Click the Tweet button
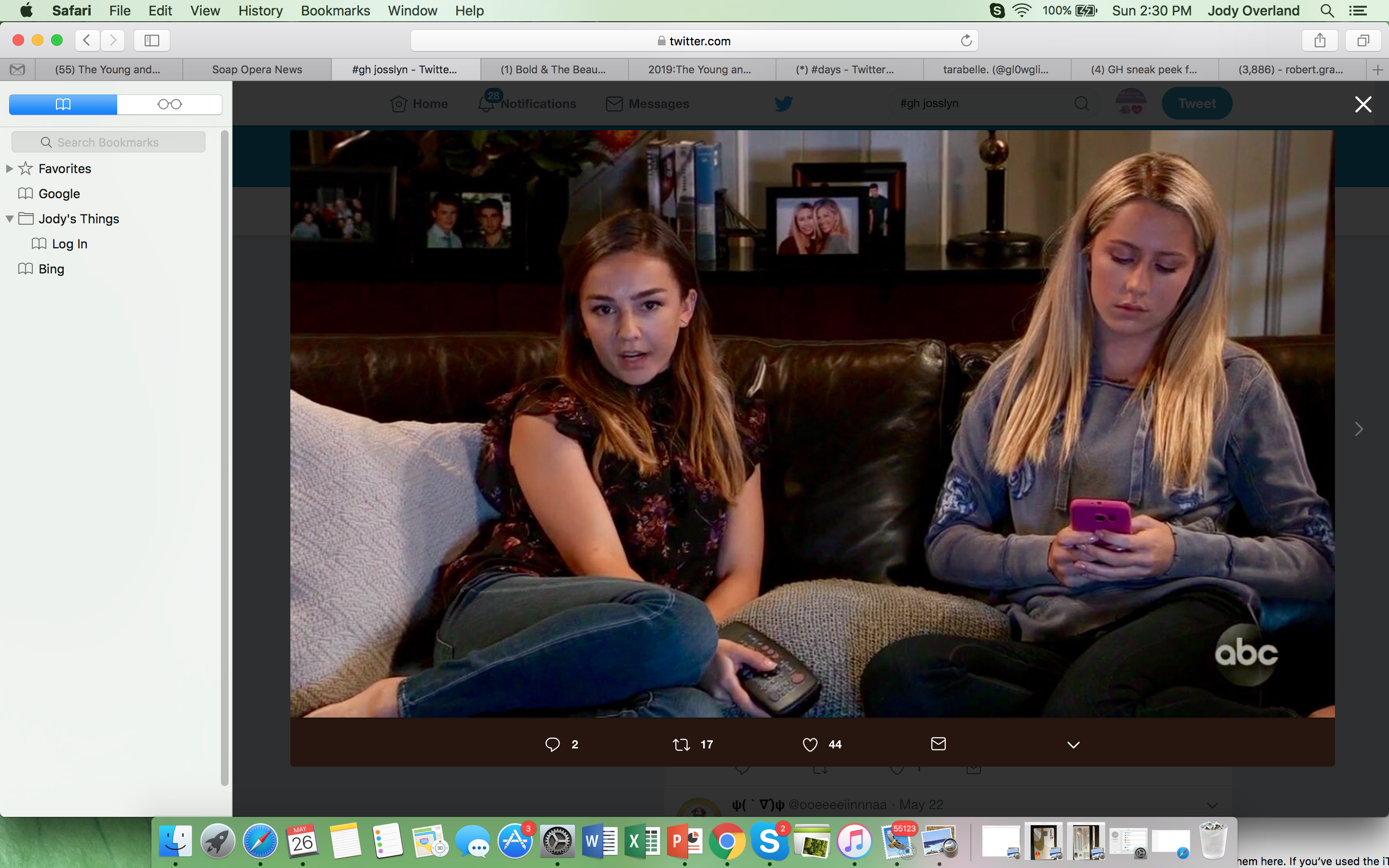This screenshot has height=868, width=1389. pos(1197,103)
